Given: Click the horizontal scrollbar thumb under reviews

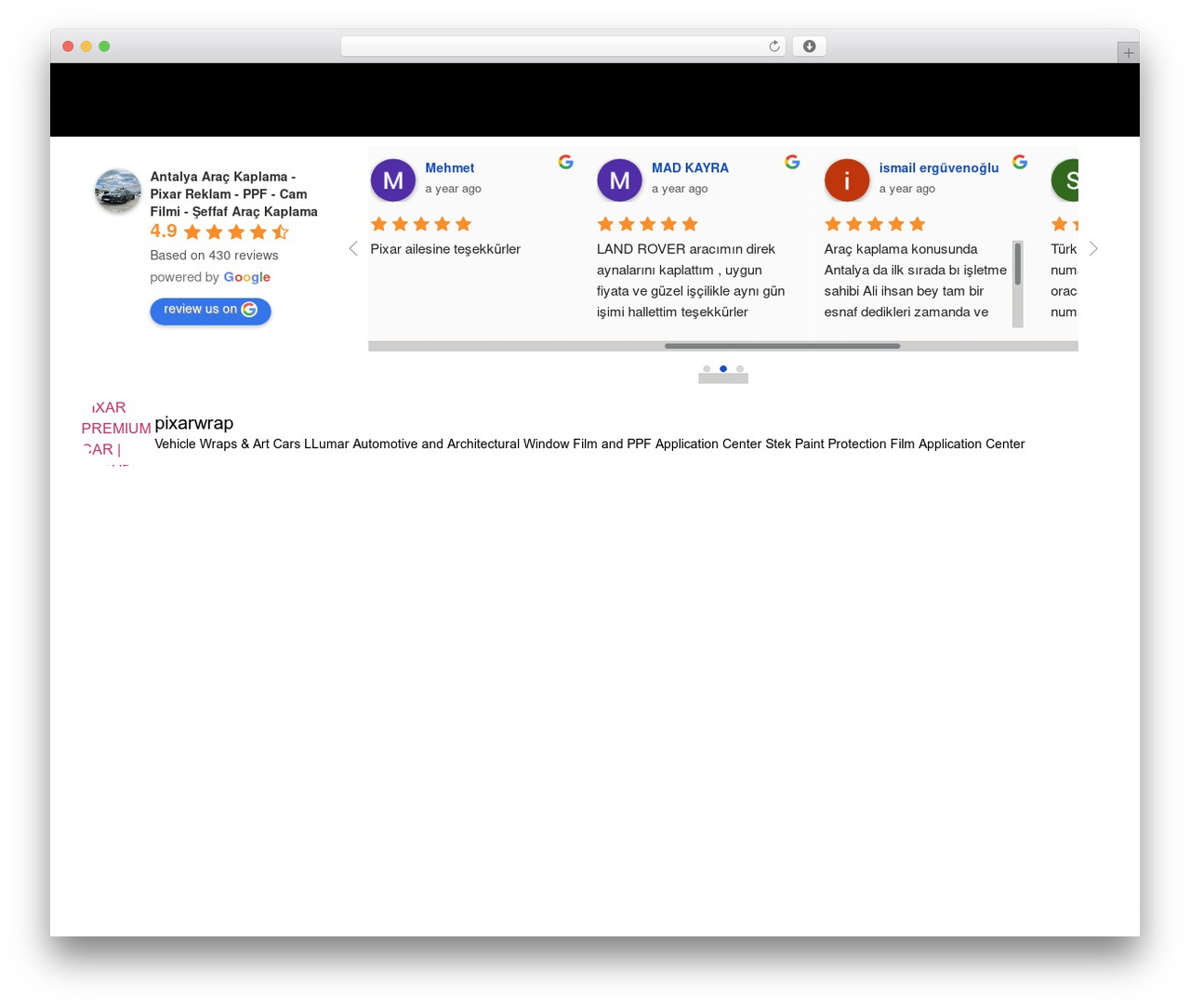Looking at the screenshot, I should click(782, 346).
